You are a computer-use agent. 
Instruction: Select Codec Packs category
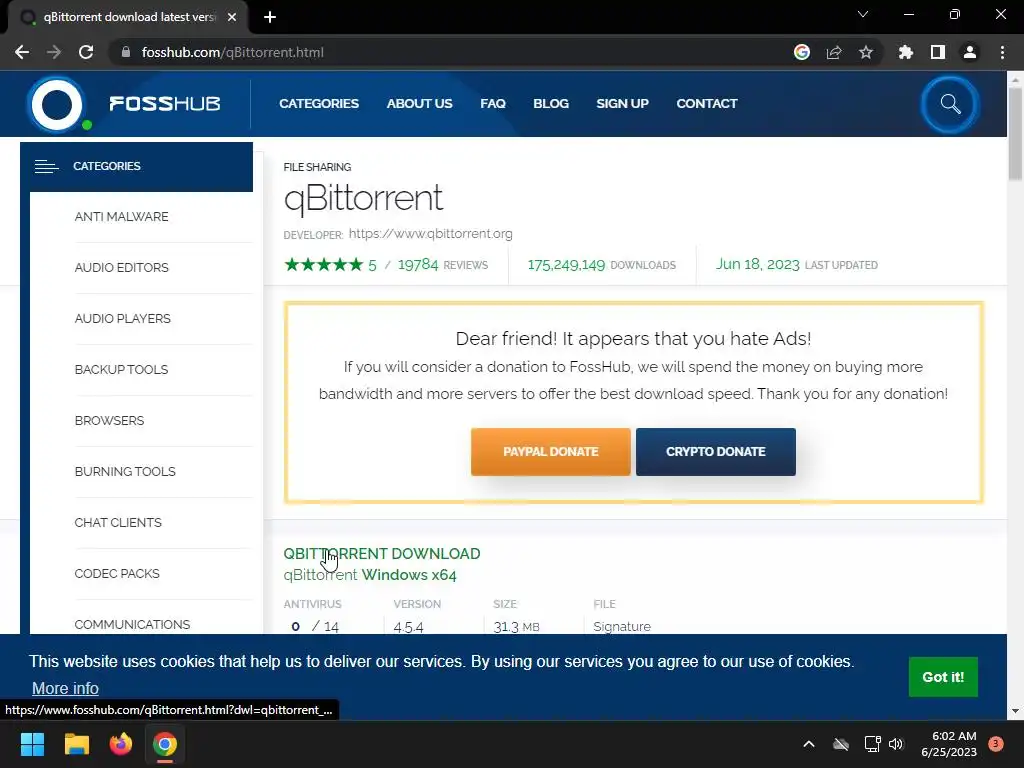117,573
